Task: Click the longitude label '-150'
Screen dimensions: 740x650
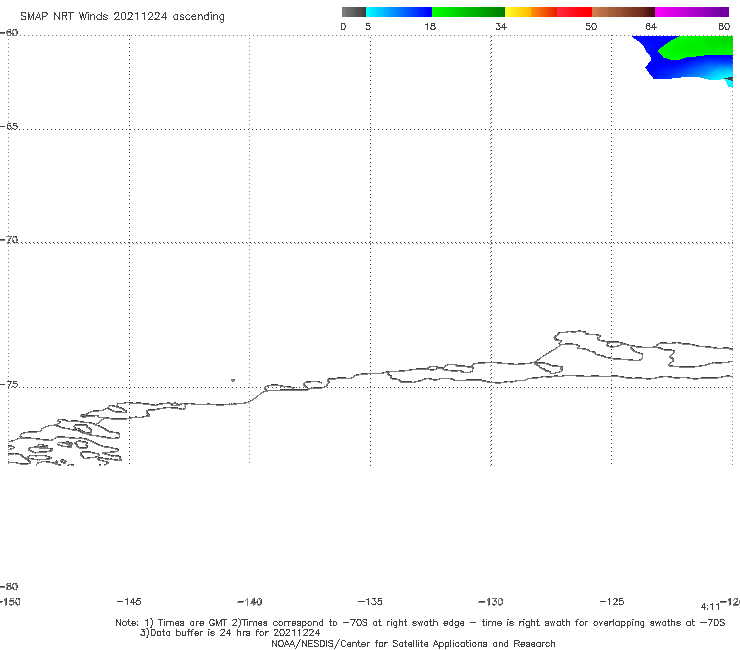Action: pos(9,602)
